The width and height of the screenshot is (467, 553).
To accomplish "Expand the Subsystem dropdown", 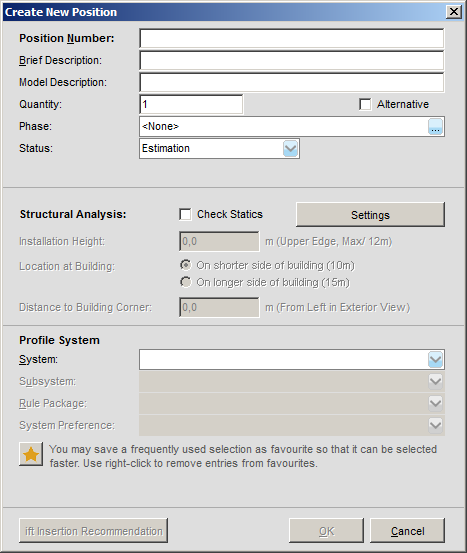I will click(x=435, y=381).
